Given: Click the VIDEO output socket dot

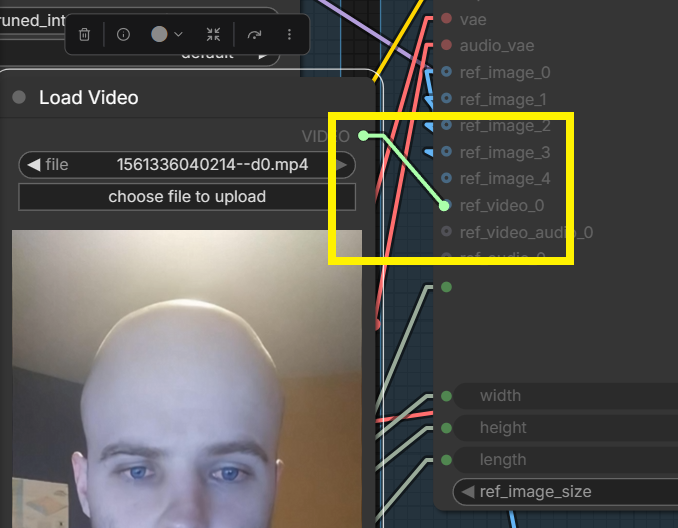Looking at the screenshot, I should 364,136.
